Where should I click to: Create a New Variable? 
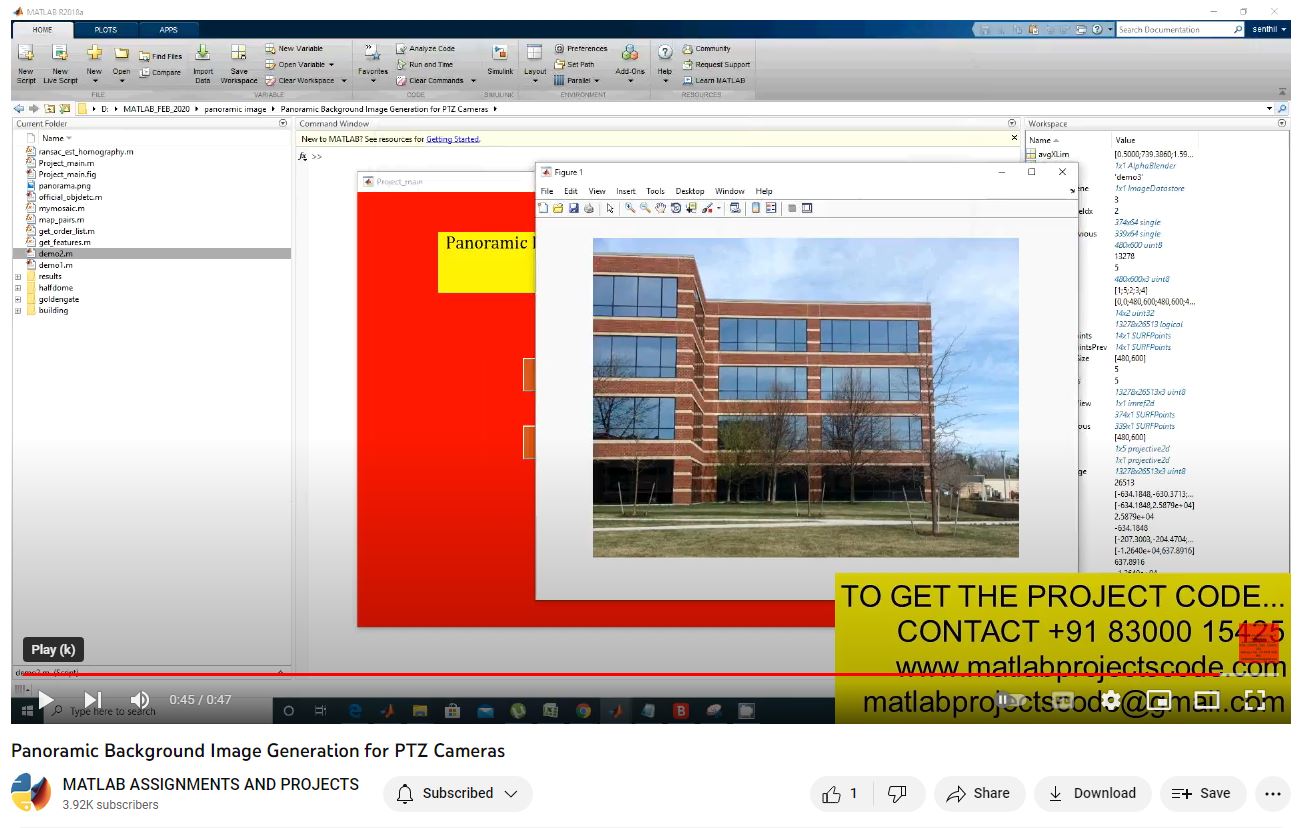(294, 48)
